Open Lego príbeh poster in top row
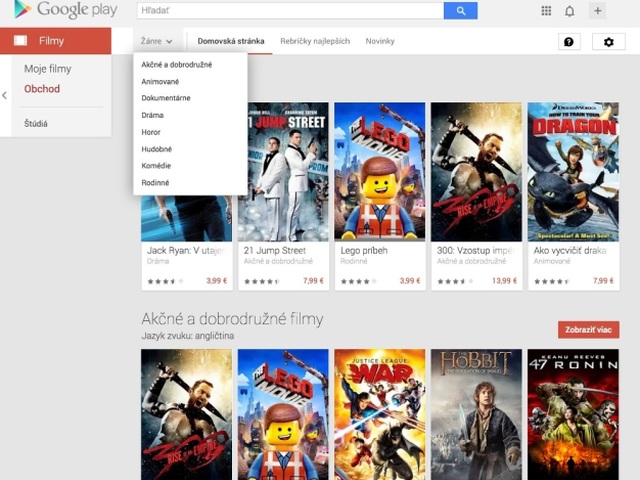640x480 pixels. (x=380, y=171)
